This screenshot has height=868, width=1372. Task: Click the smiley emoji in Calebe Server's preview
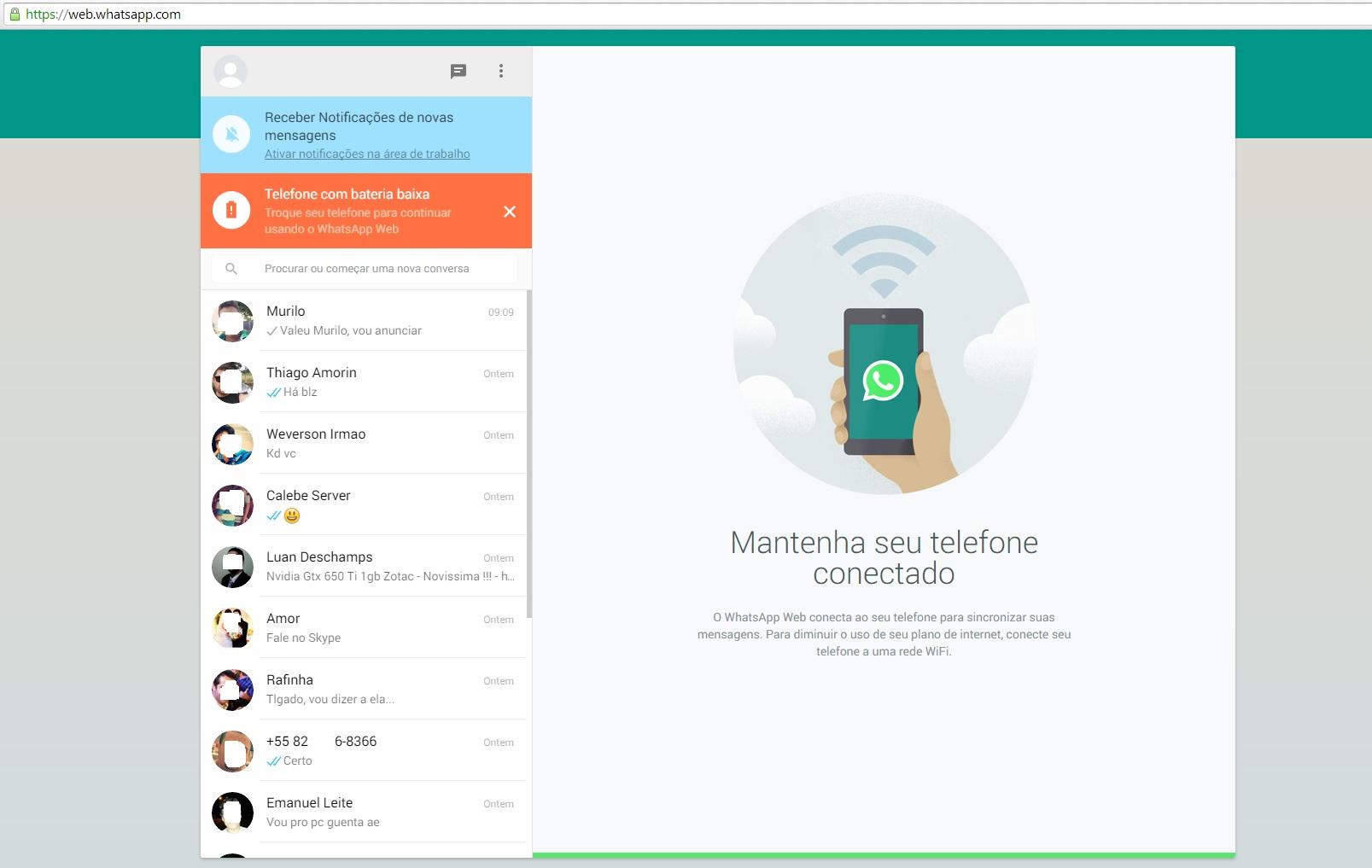(x=292, y=516)
